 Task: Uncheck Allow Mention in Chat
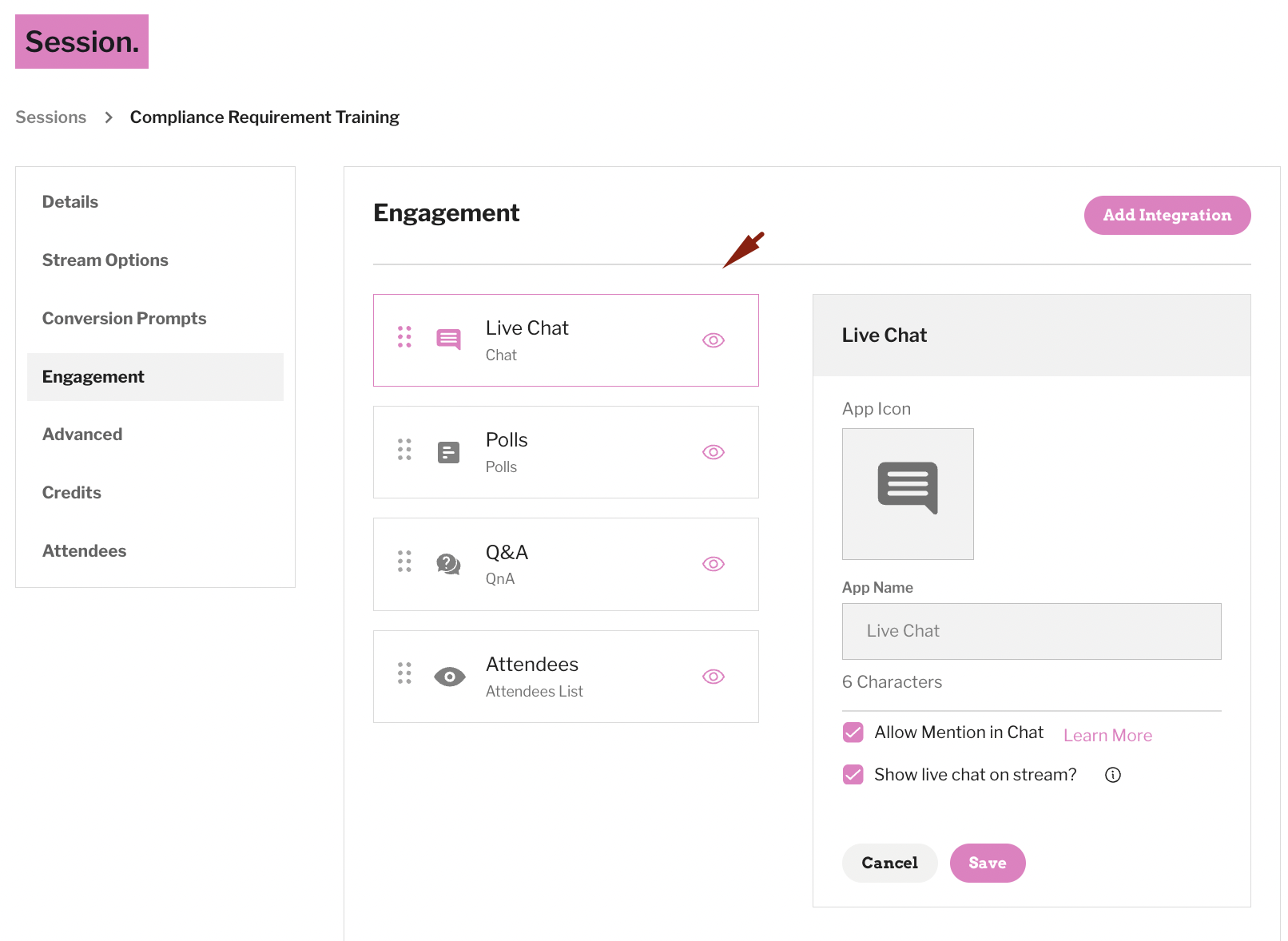click(853, 733)
